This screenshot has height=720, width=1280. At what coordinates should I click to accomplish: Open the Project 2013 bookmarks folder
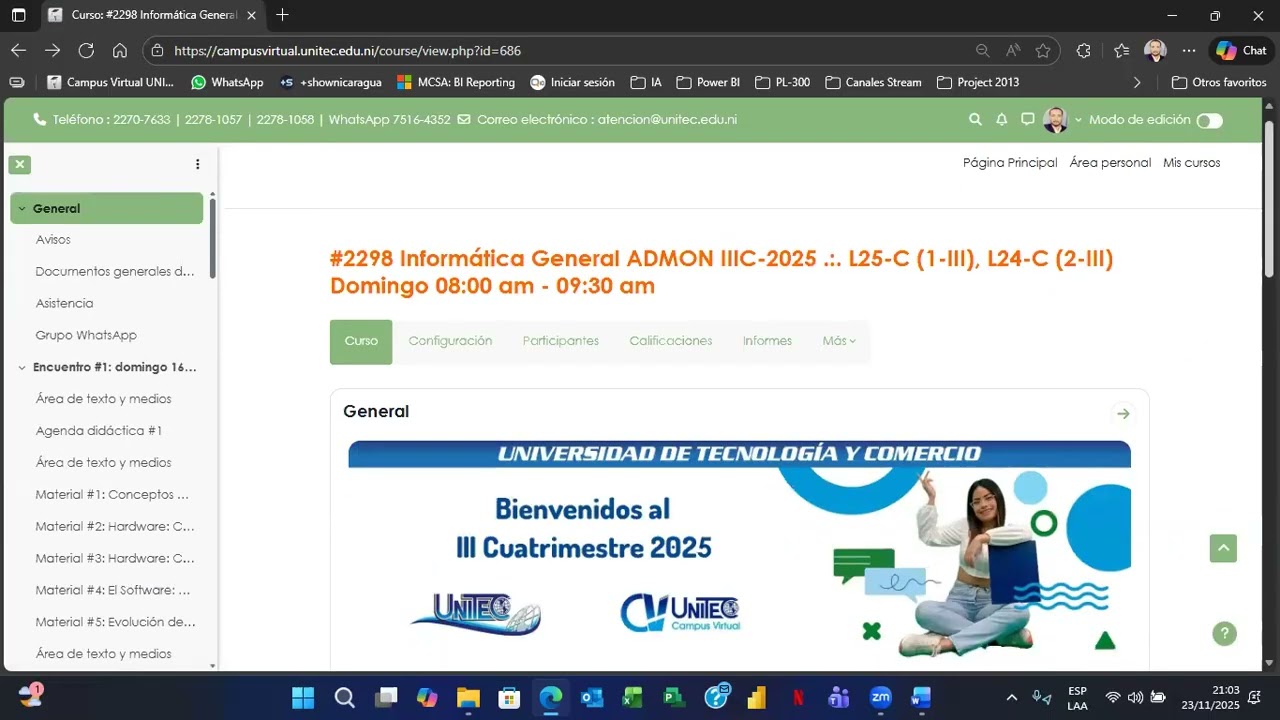point(978,82)
